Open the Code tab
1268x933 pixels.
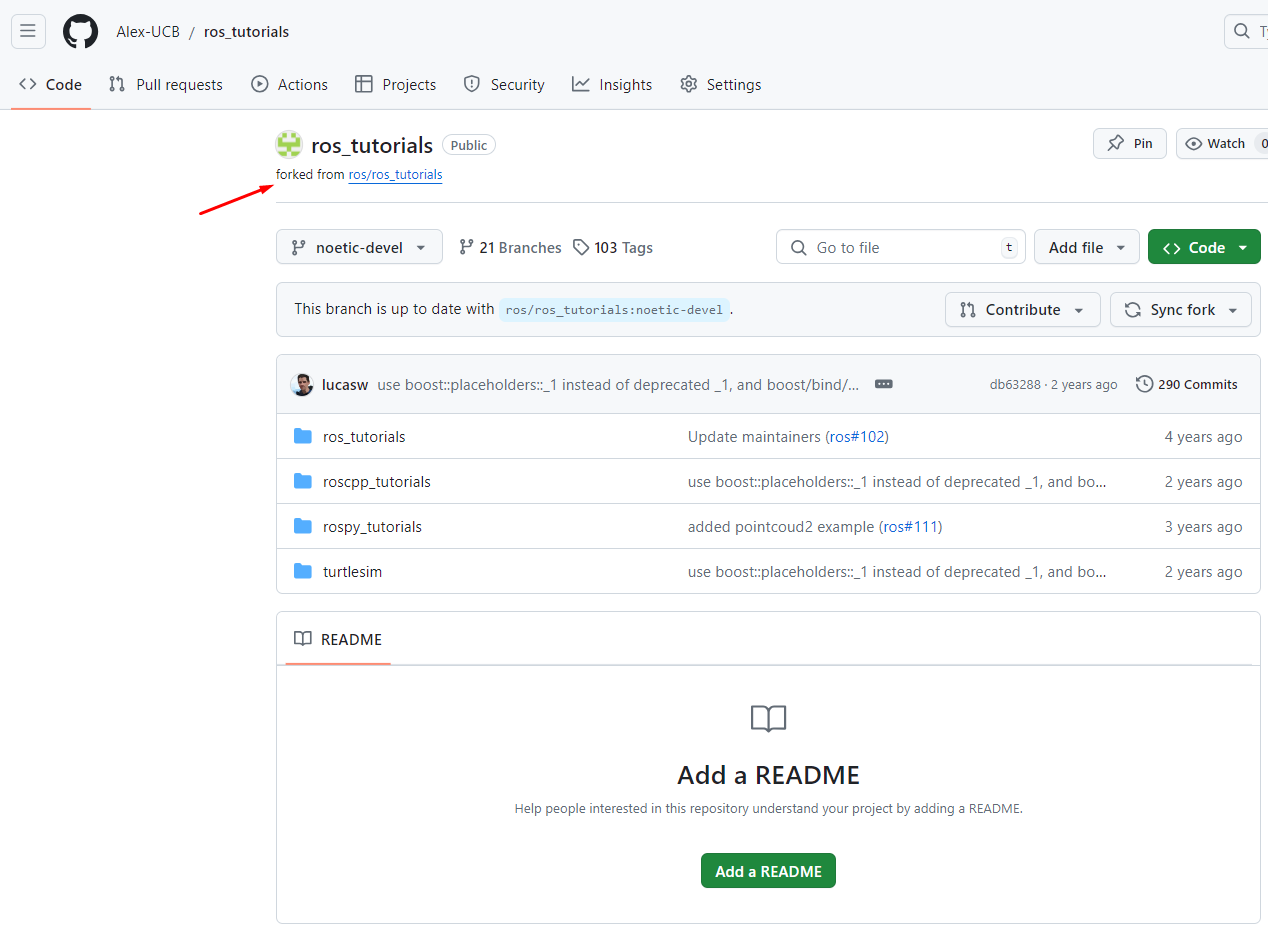pyautogui.click(x=50, y=84)
